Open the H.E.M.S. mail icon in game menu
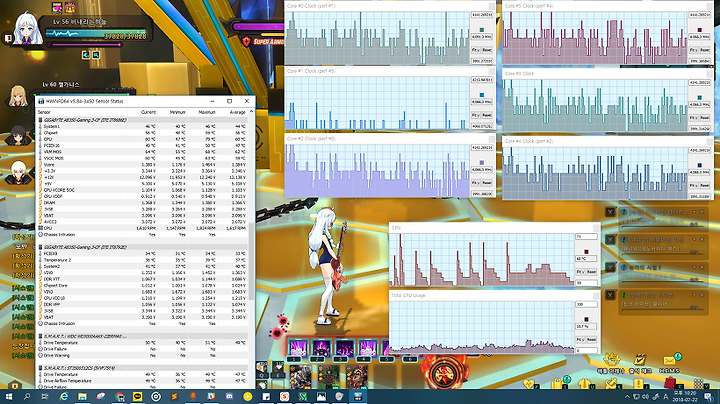 [670, 361]
